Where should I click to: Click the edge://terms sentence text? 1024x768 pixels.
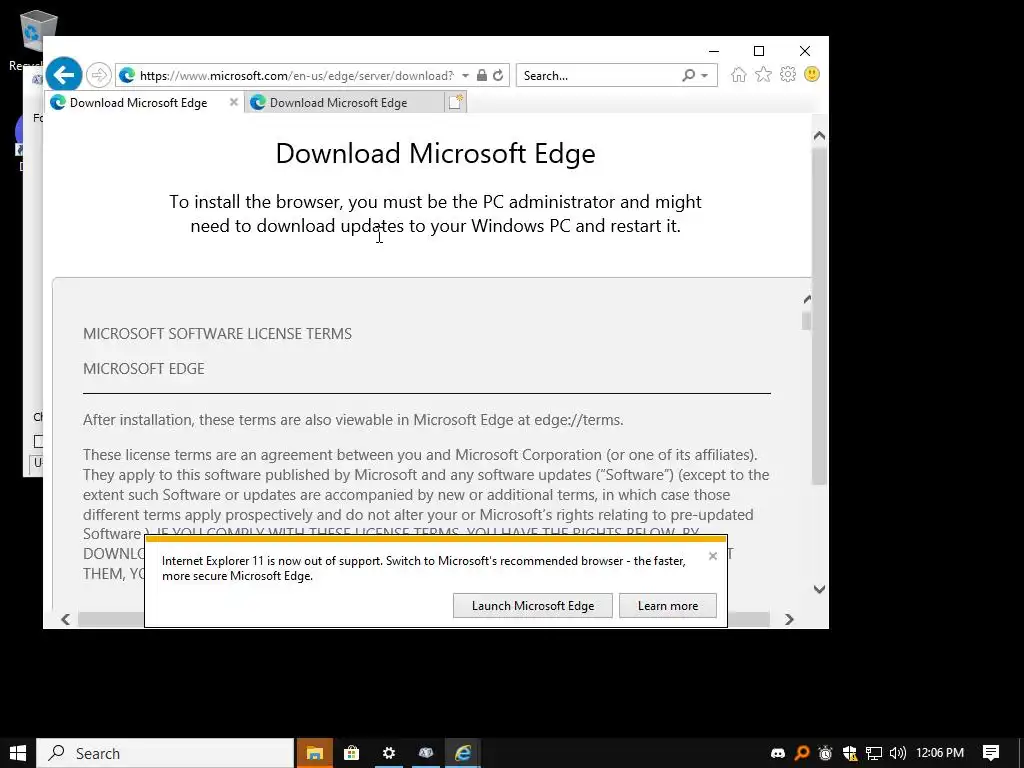353,420
